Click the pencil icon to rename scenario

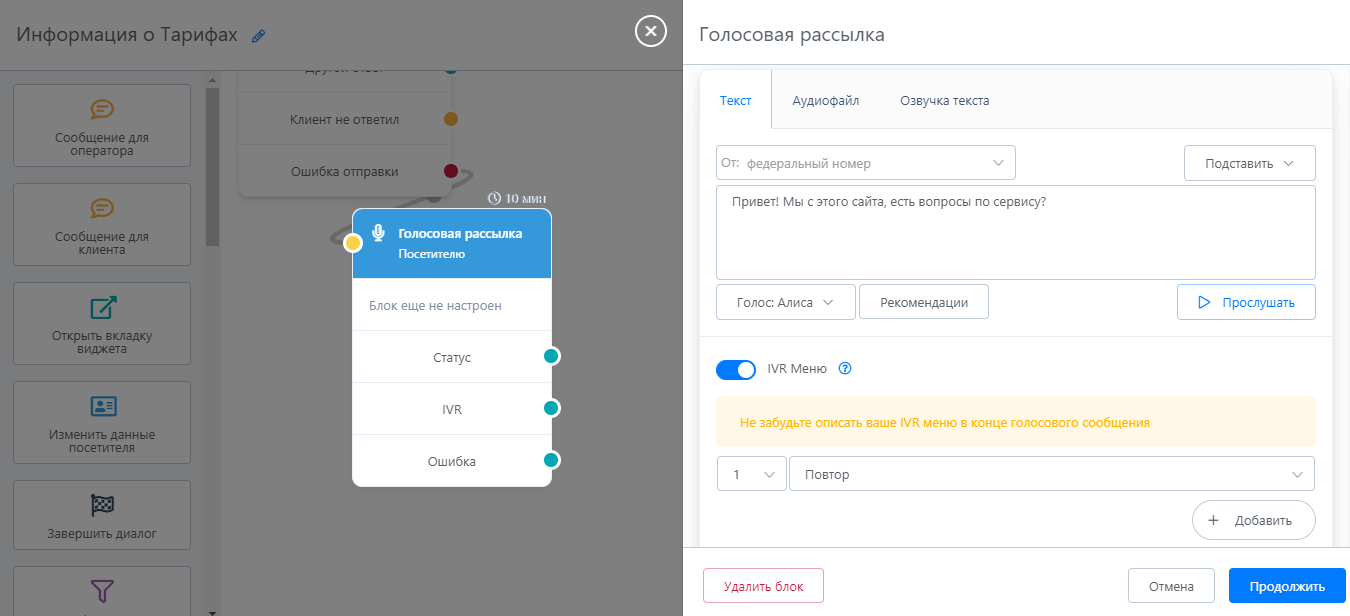point(259,36)
